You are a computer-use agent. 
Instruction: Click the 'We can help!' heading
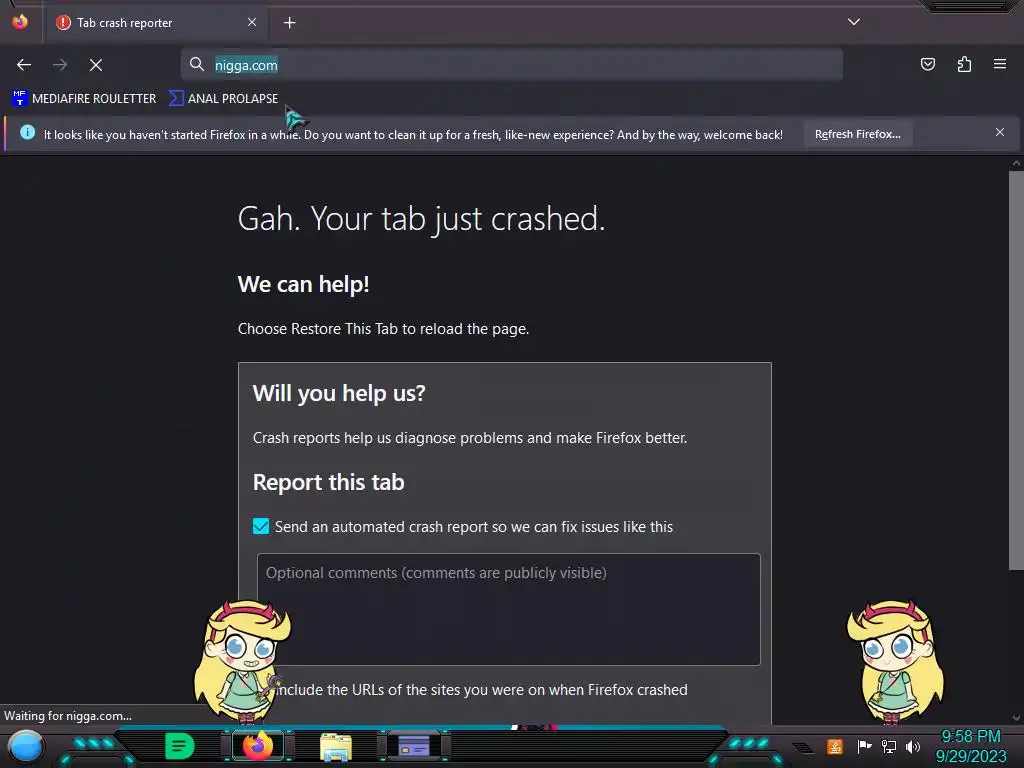[x=304, y=284]
